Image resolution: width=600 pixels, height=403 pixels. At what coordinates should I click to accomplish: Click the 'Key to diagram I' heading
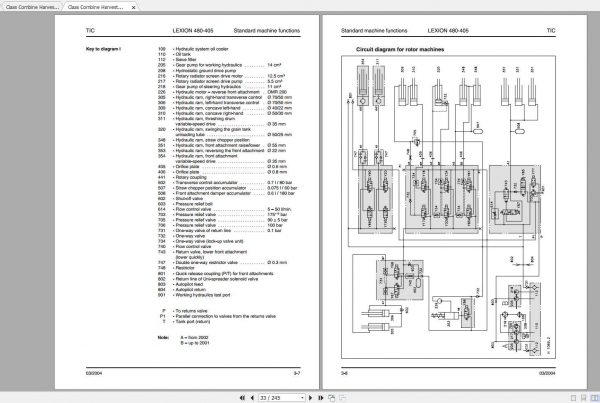coord(103,49)
